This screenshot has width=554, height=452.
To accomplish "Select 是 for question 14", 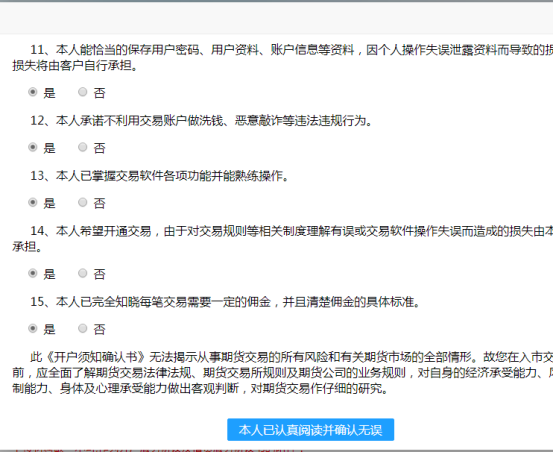I will click(33, 273).
